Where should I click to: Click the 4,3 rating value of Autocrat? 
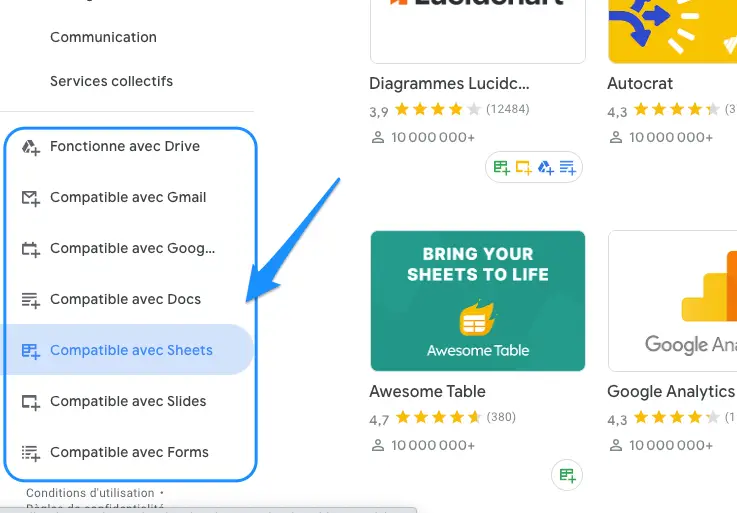tap(617, 112)
